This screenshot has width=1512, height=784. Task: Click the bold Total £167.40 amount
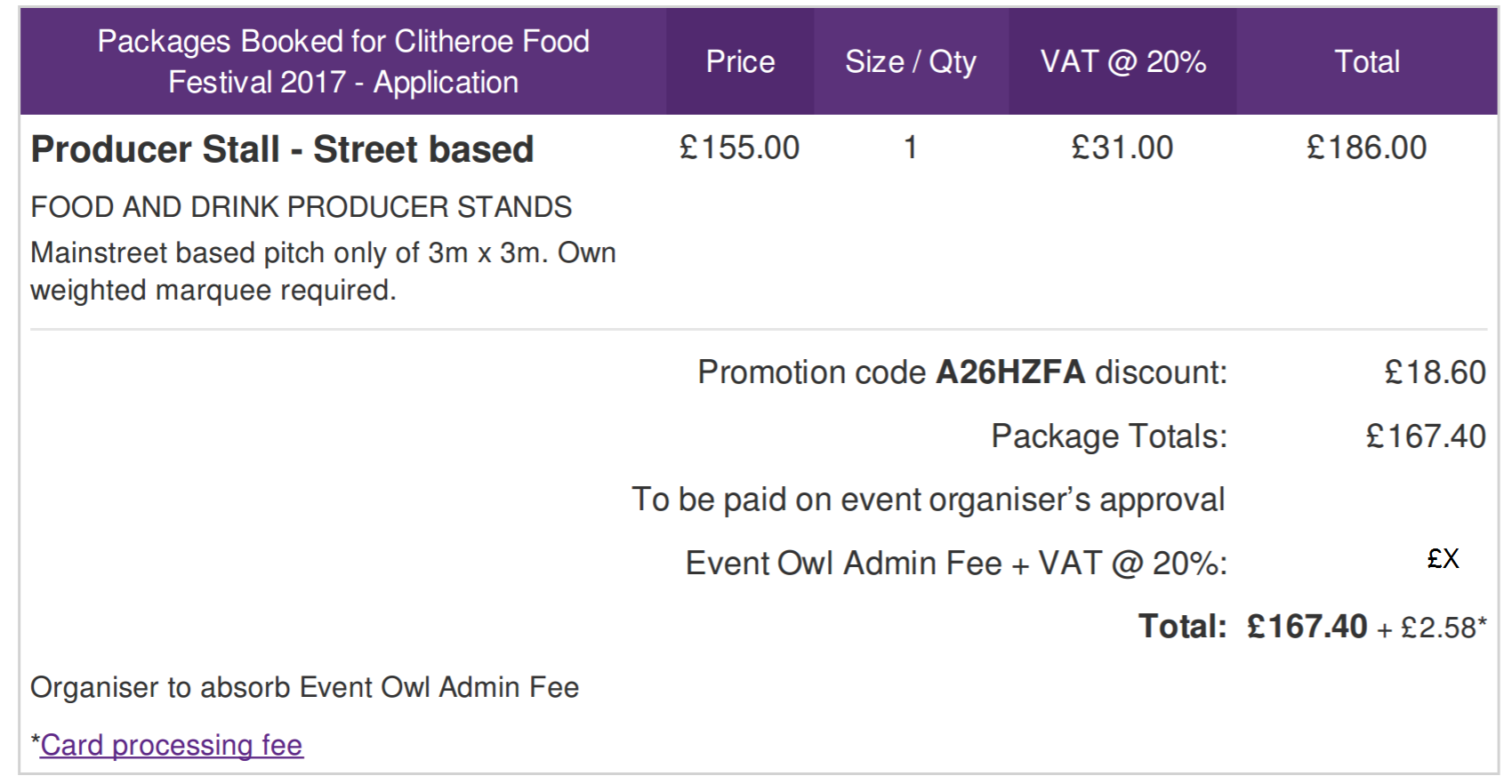[x=1307, y=627]
